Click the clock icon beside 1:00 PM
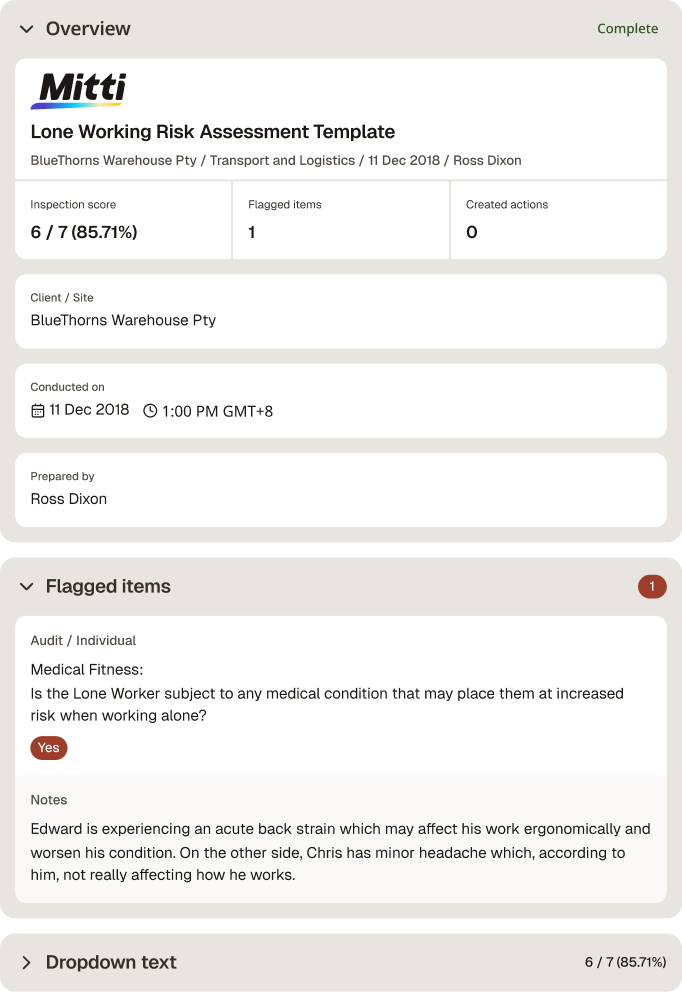Screen dimensions: 682x992 coord(150,411)
